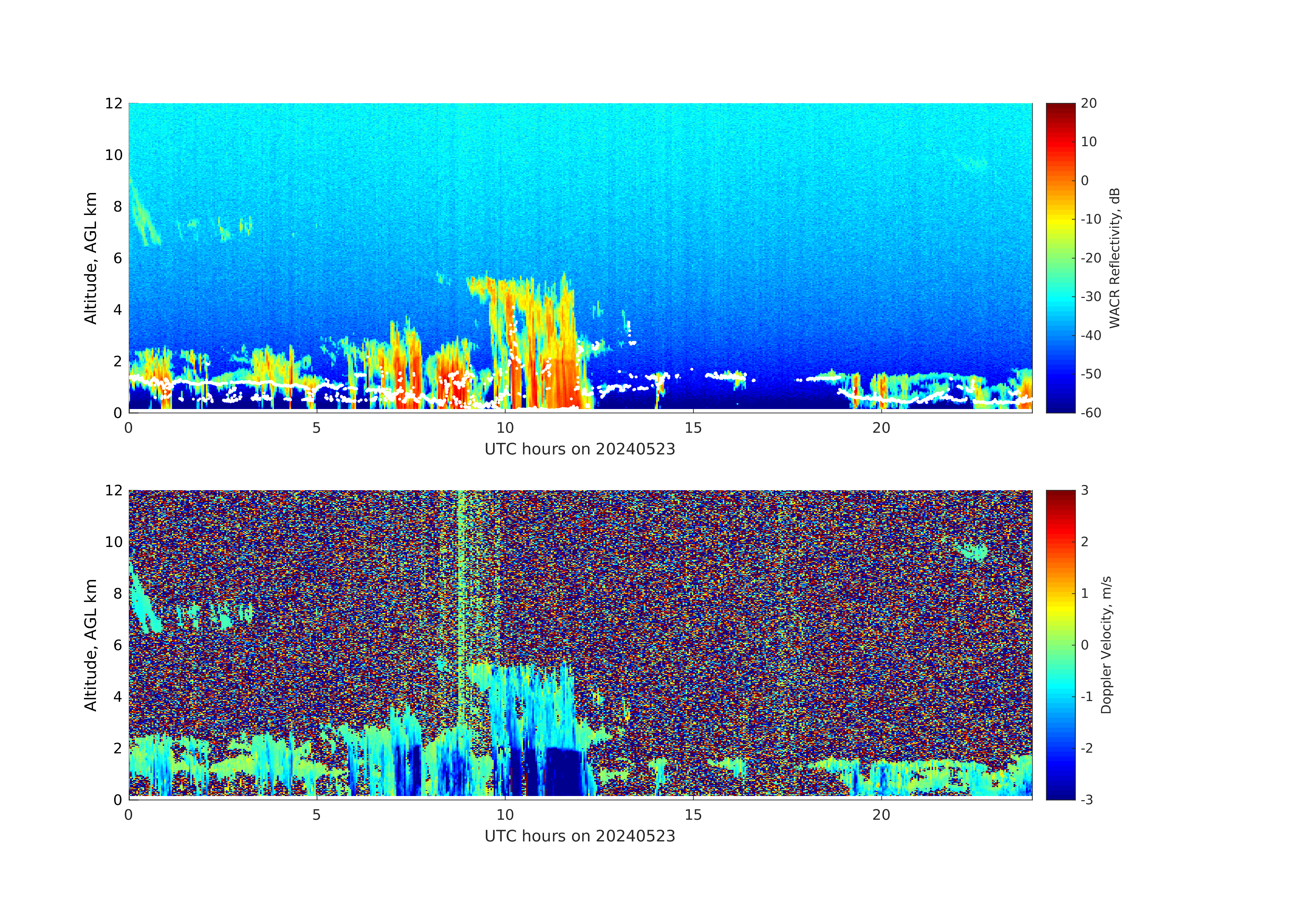Screen dimensions: 1316x903
Task: Click the top plot's 'UTC hours on 20240523' label
Action: [579, 449]
